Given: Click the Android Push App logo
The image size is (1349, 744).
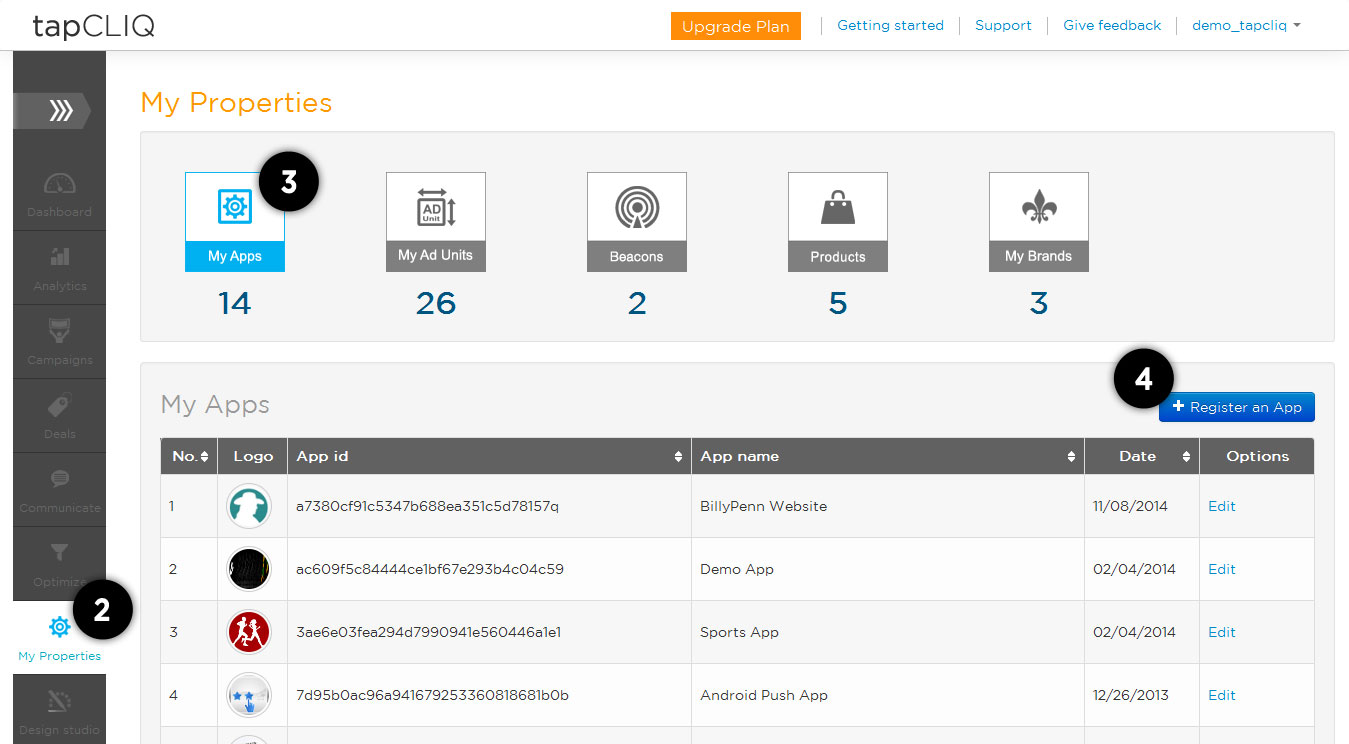Looking at the screenshot, I should [x=249, y=695].
